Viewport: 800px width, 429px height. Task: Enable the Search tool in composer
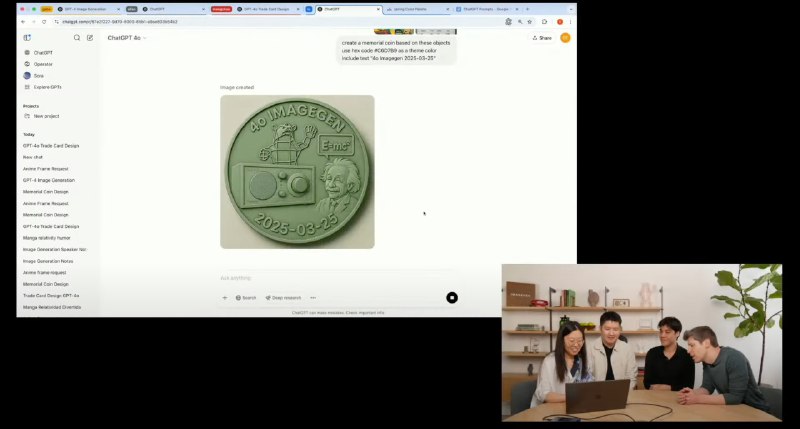(246, 298)
